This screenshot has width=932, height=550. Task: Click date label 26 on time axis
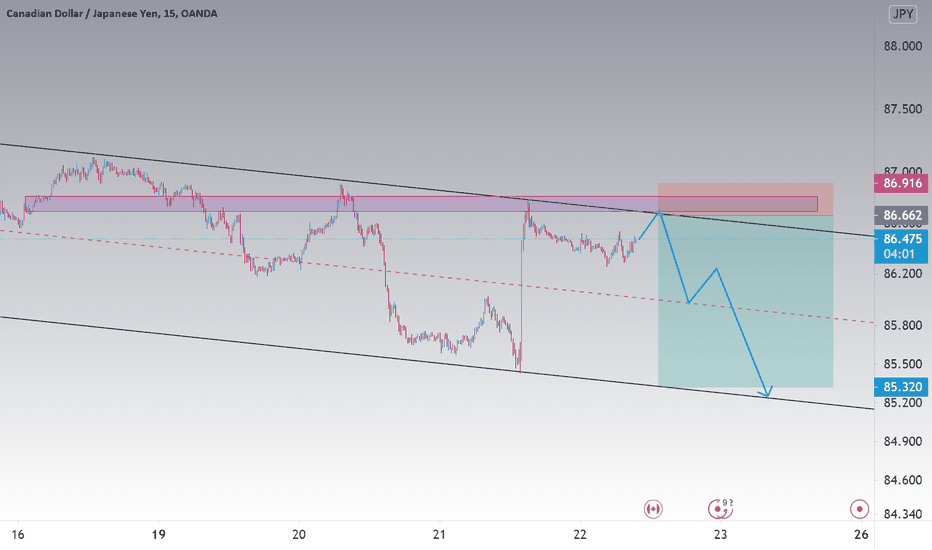click(x=861, y=535)
